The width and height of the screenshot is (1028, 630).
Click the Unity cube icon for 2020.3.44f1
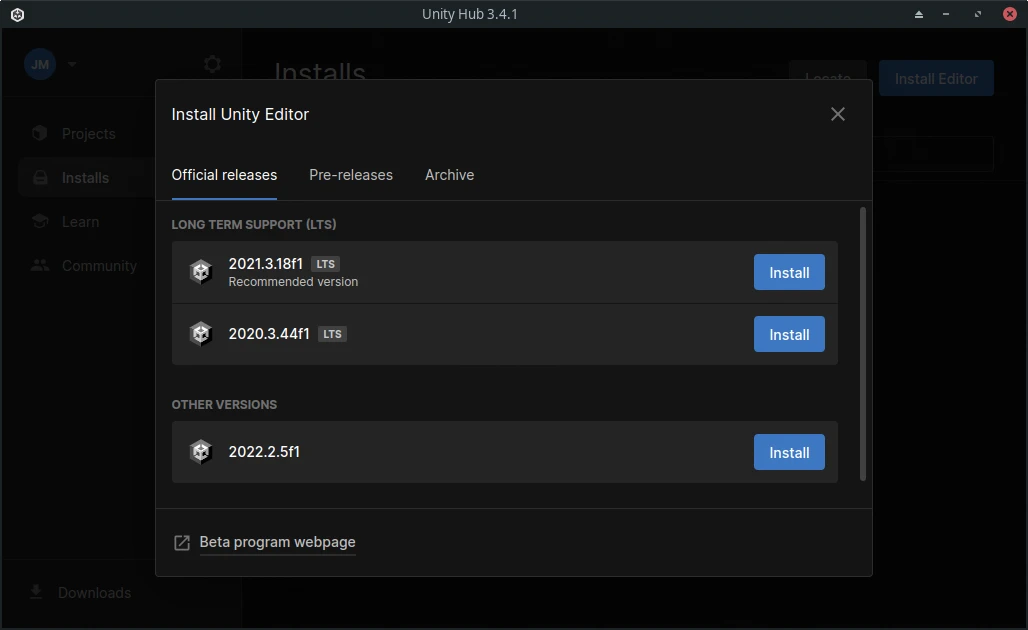coord(201,334)
